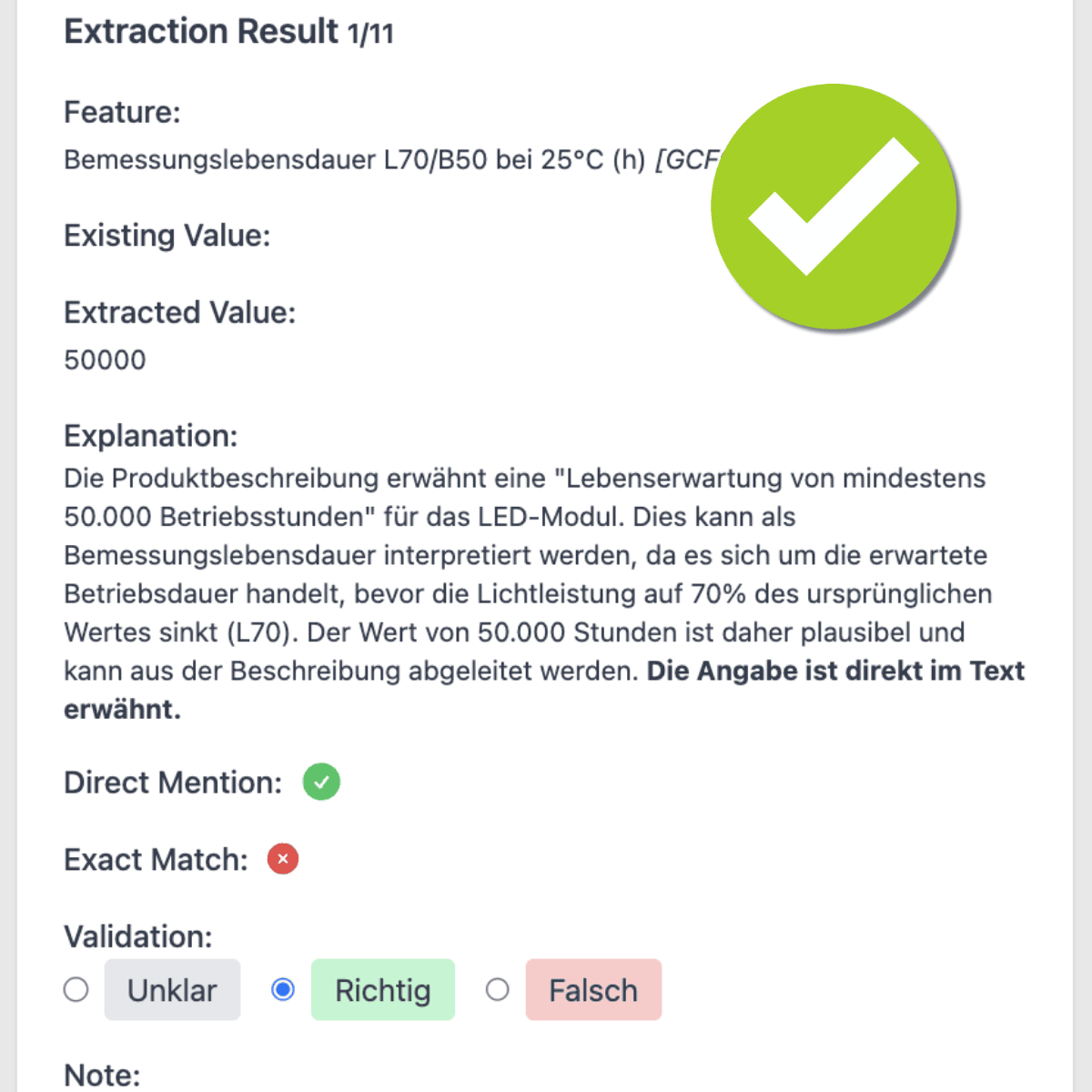The width and height of the screenshot is (1092, 1092).
Task: Click the Existing Value label
Action: pyautogui.click(x=167, y=236)
